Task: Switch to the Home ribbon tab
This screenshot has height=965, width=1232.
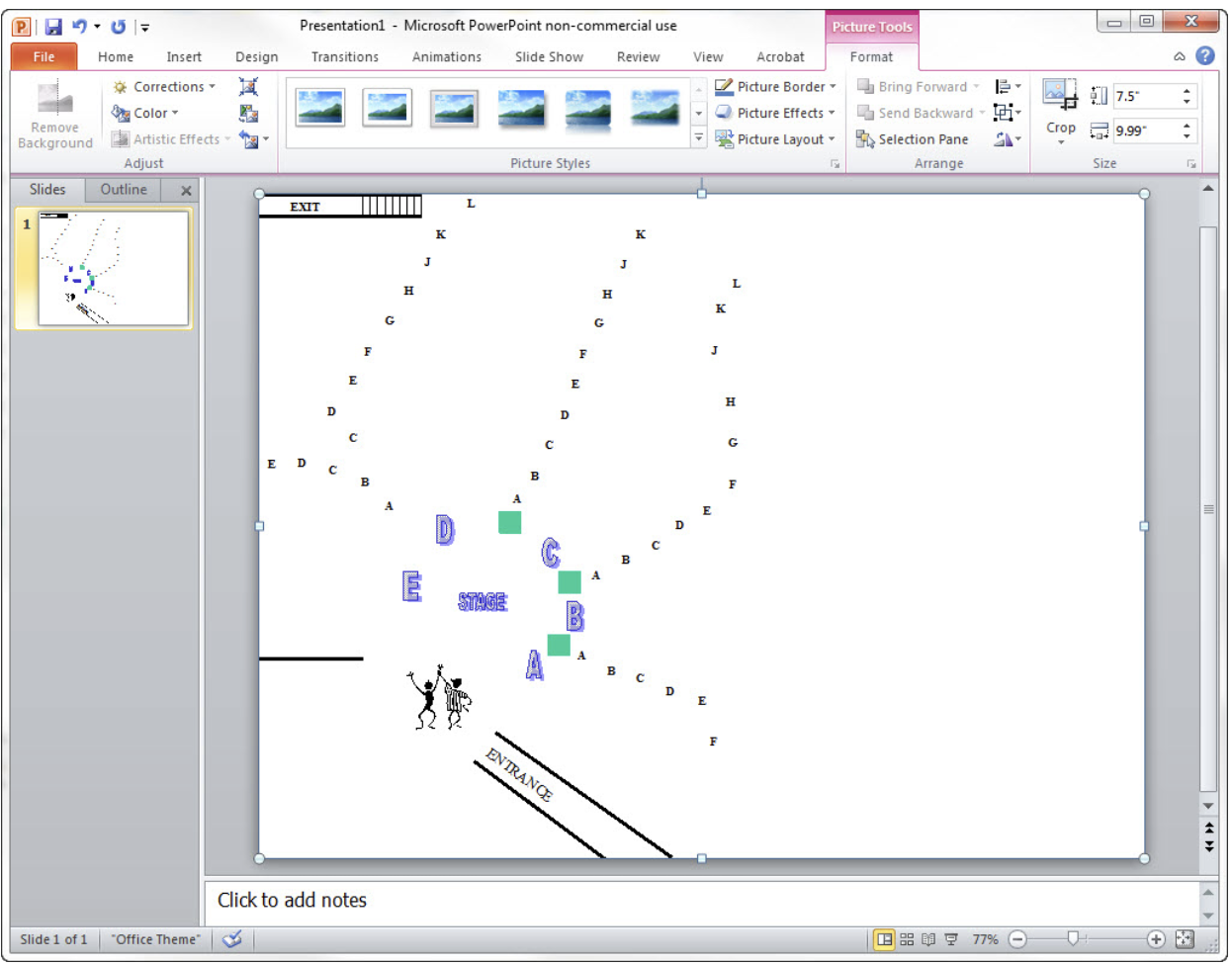Action: [x=116, y=57]
